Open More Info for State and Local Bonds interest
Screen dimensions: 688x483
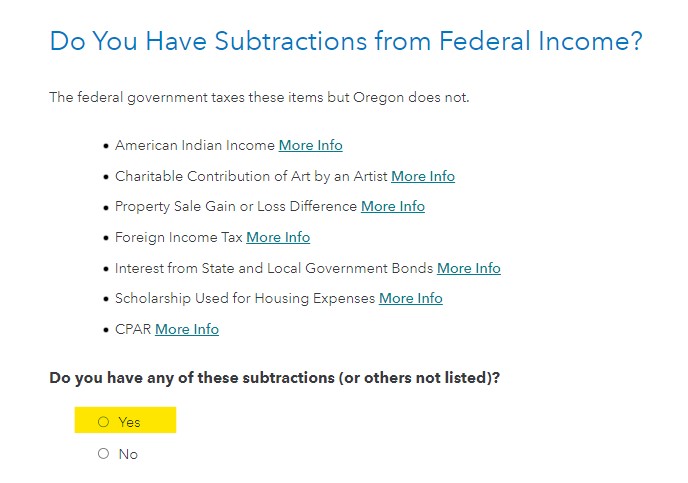tap(469, 268)
